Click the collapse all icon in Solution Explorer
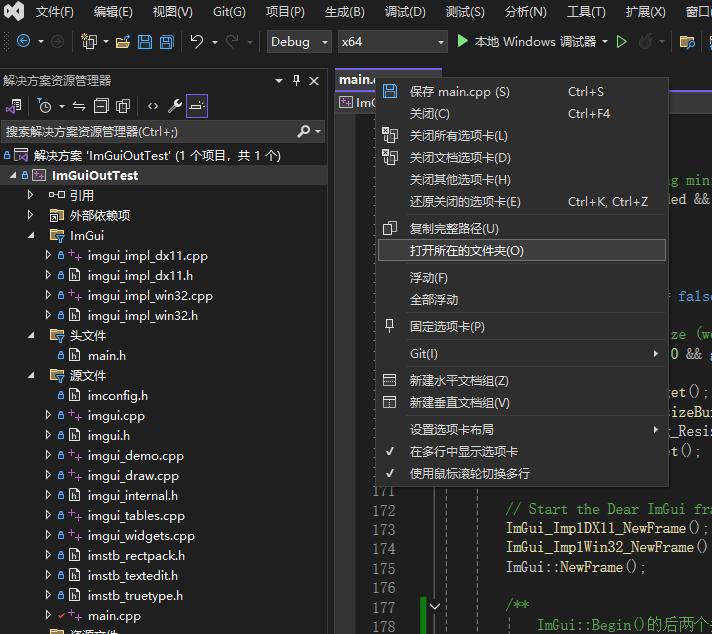 (101, 106)
